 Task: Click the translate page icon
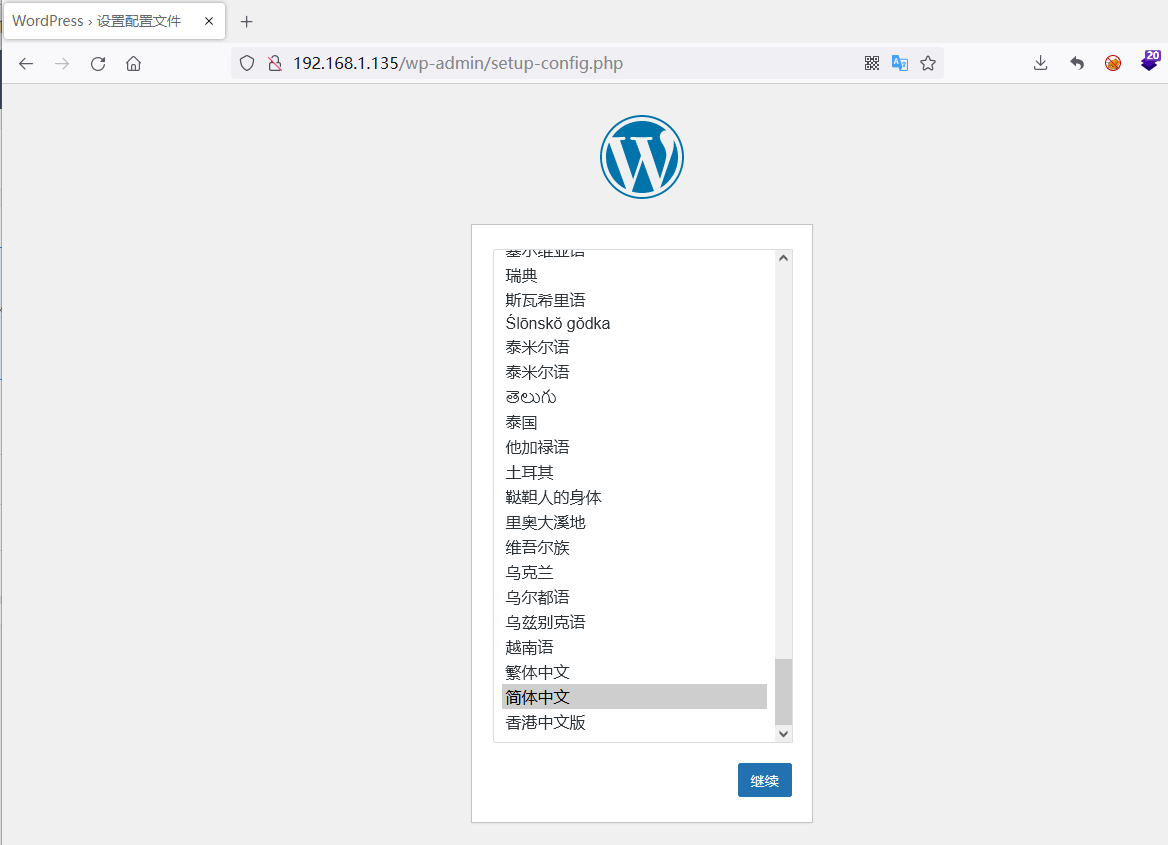[899, 62]
